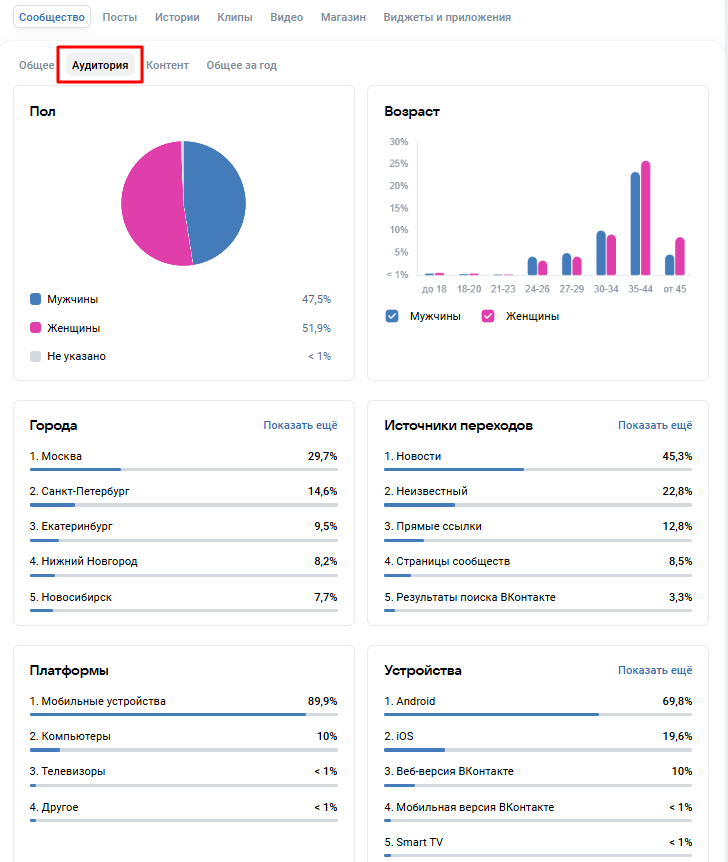728x862 pixels.
Task: Click the pink Женщины legend swatch
Action: coord(36,328)
